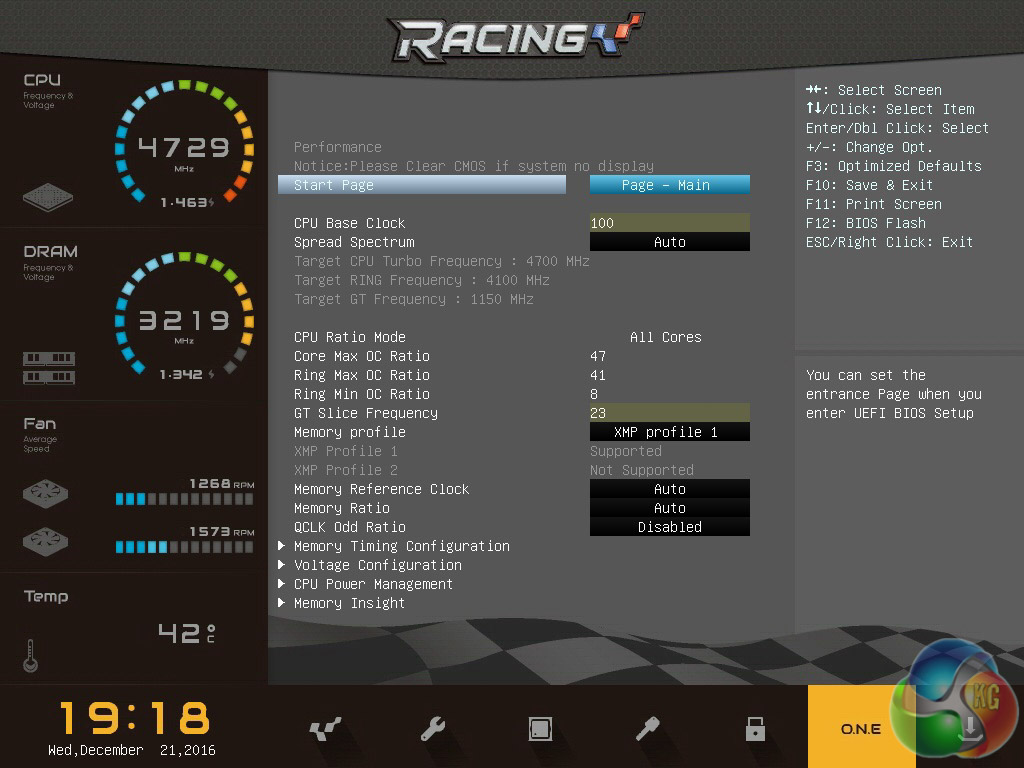This screenshot has width=1024, height=768.
Task: Open the racing flag main menu icon
Action: [325, 729]
